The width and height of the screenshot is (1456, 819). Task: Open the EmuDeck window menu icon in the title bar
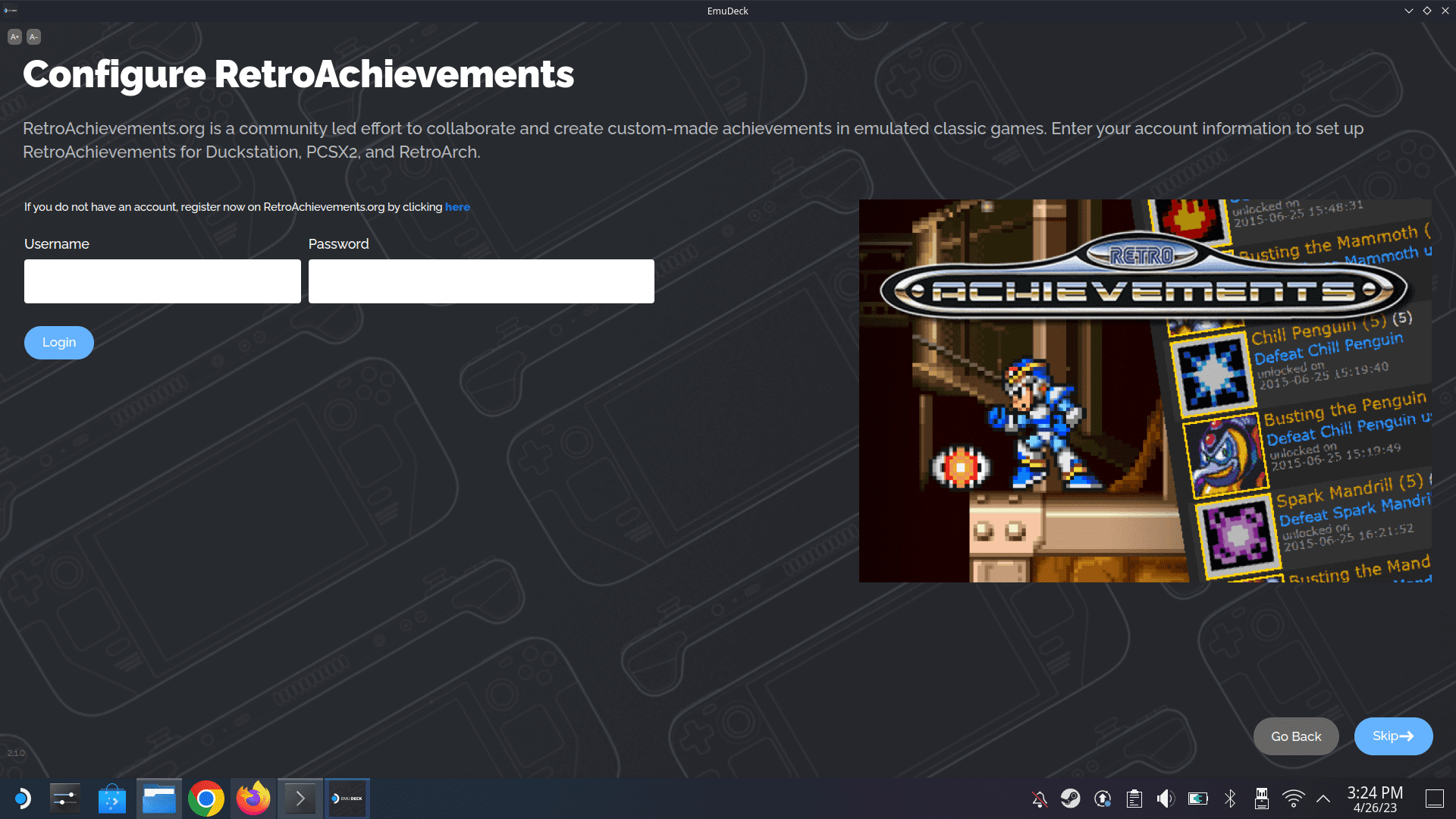(11, 11)
